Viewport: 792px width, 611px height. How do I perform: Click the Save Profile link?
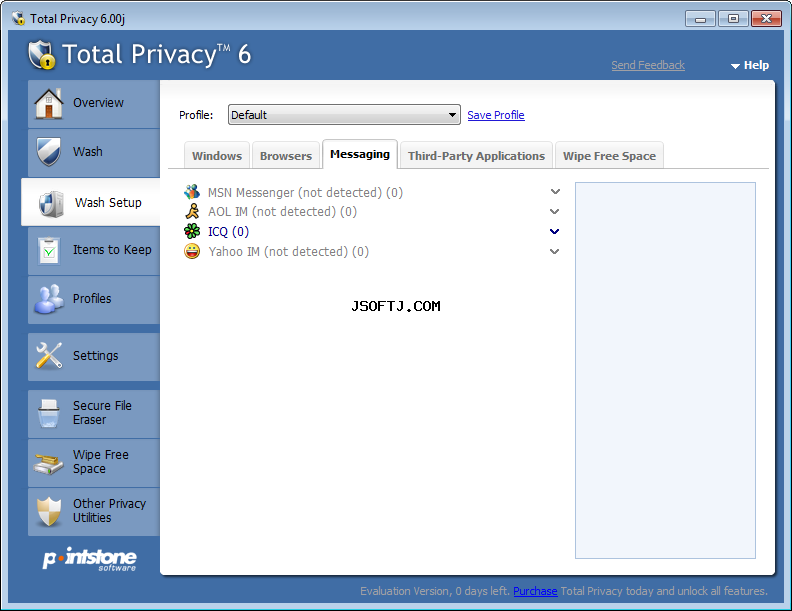click(496, 115)
